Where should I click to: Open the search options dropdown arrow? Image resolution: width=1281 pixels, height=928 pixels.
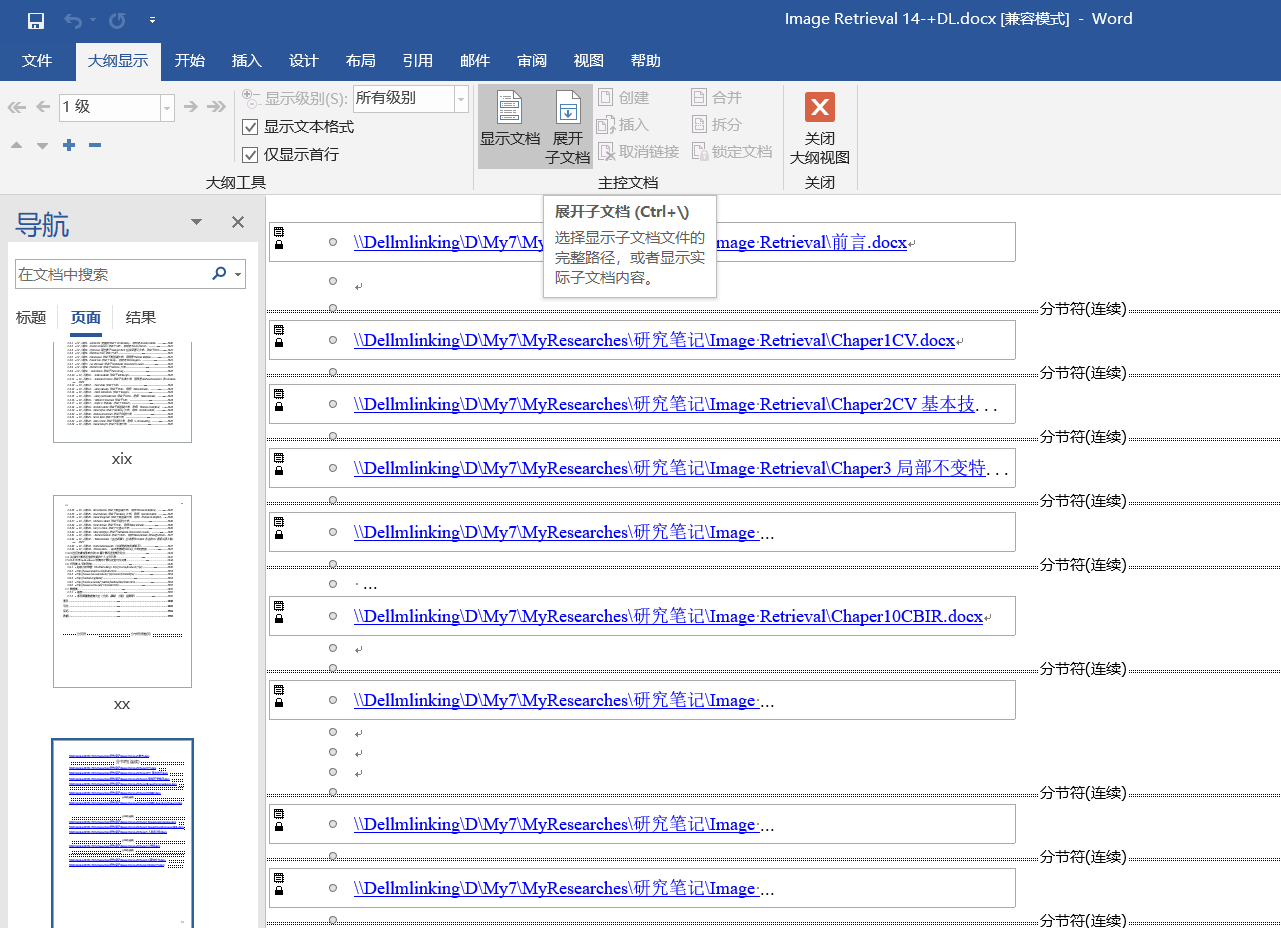[x=238, y=274]
